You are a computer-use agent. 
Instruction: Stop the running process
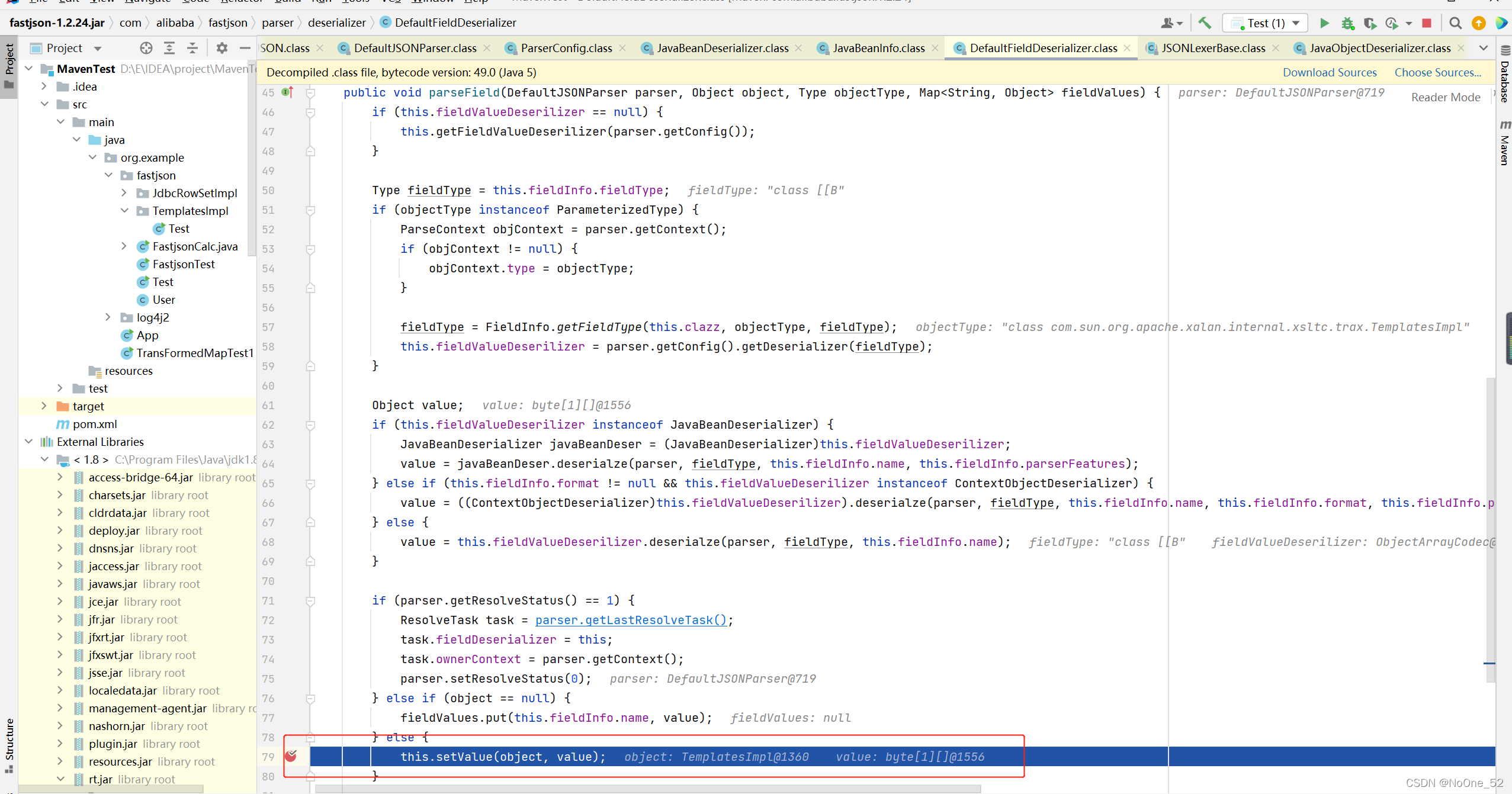1427,23
